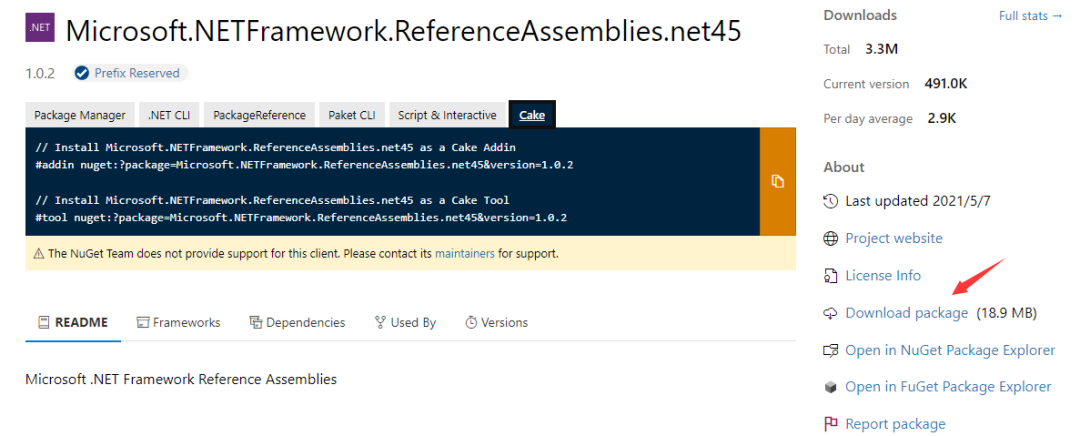Viewport: 1080px width, 436px height.
Task: Click the 'as a Cake Tool' comment line
Action: (x=273, y=200)
